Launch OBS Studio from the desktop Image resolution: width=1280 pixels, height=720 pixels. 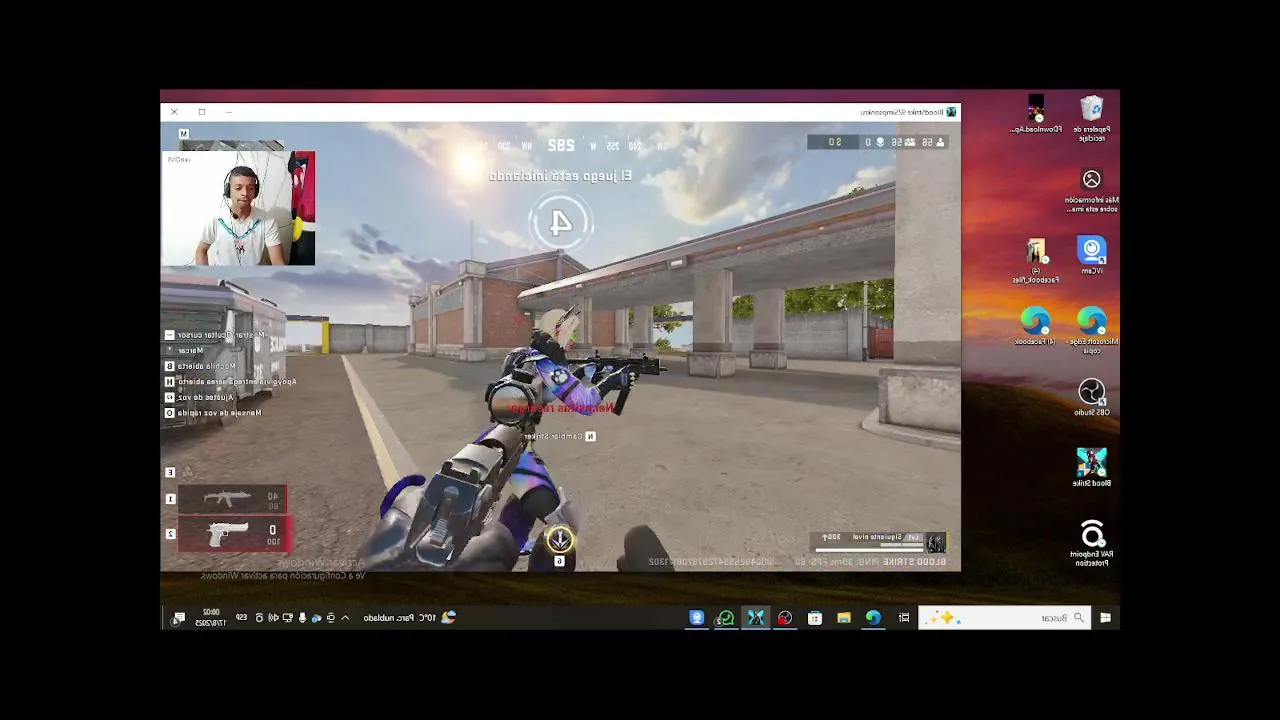(1091, 397)
